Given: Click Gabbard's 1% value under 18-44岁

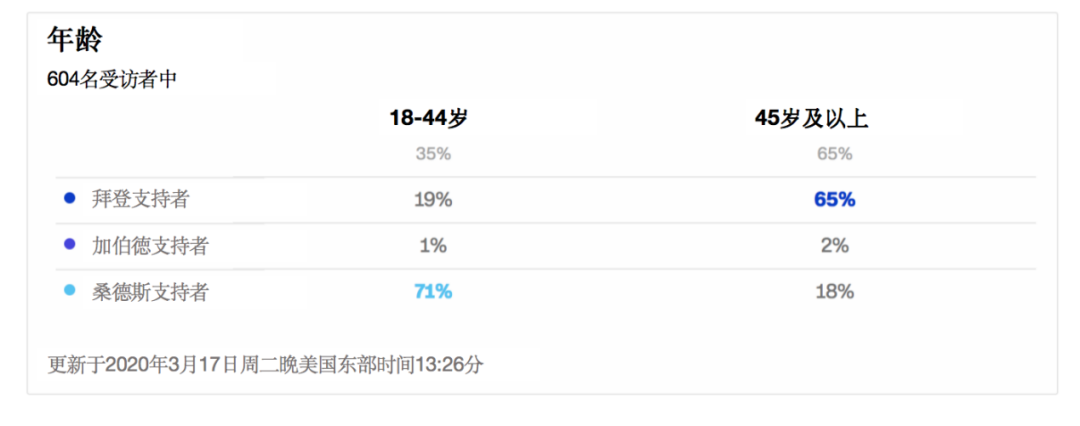Looking at the screenshot, I should [433, 246].
